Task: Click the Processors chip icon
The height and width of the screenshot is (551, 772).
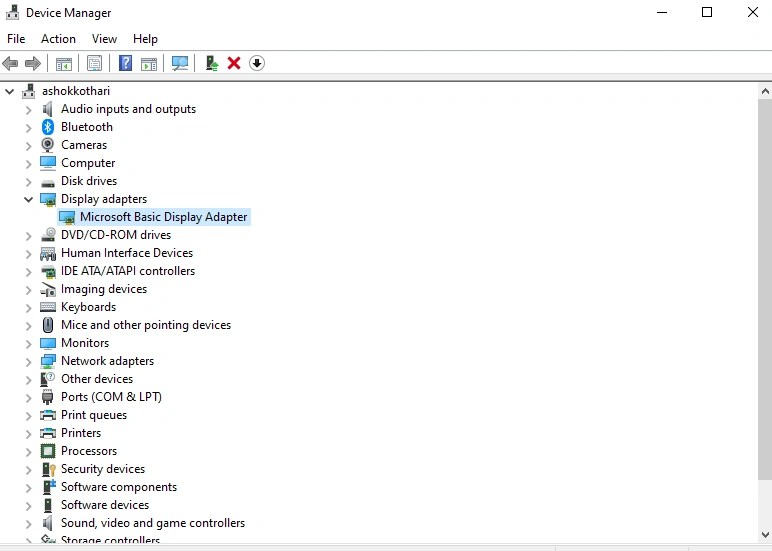Action: click(x=48, y=451)
